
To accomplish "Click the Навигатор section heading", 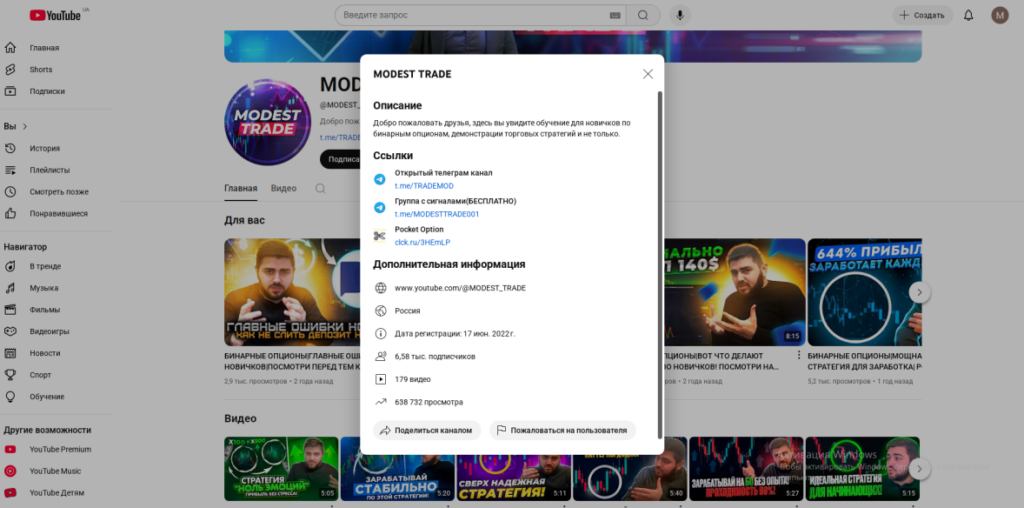I will tap(25, 247).
